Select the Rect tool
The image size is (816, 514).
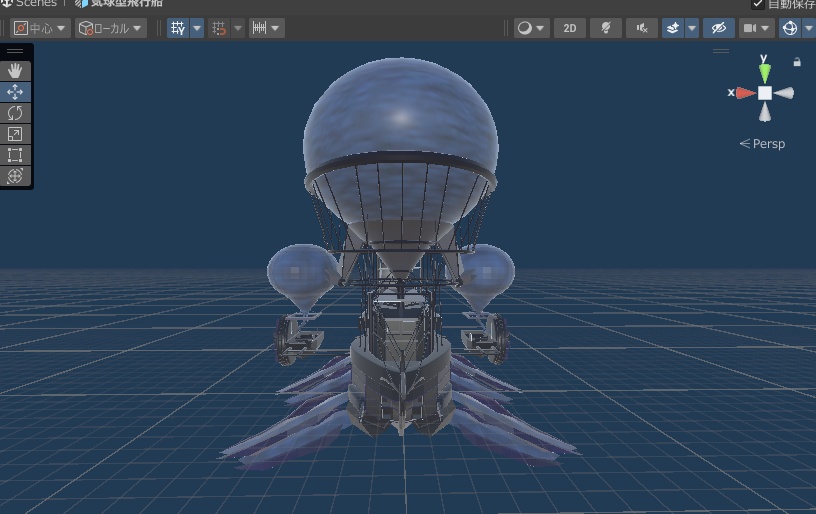pos(15,155)
